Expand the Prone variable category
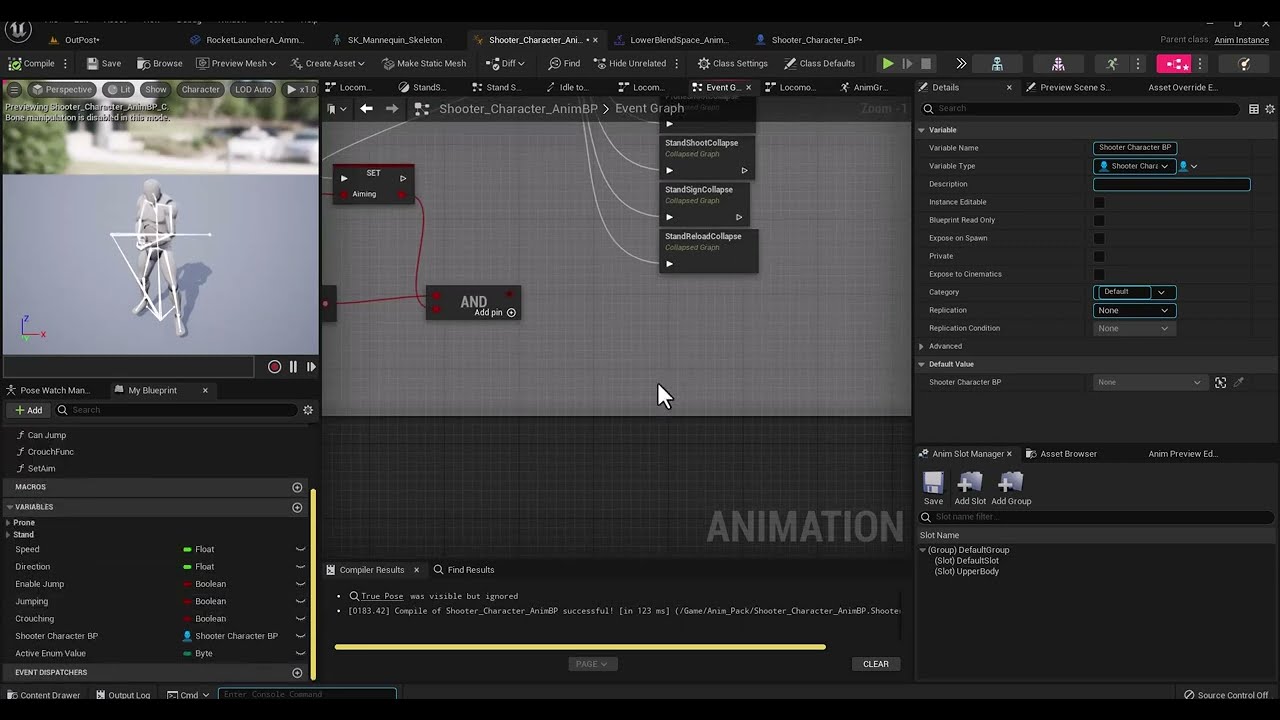This screenshot has height=720, width=1280. pyautogui.click(x=9, y=523)
